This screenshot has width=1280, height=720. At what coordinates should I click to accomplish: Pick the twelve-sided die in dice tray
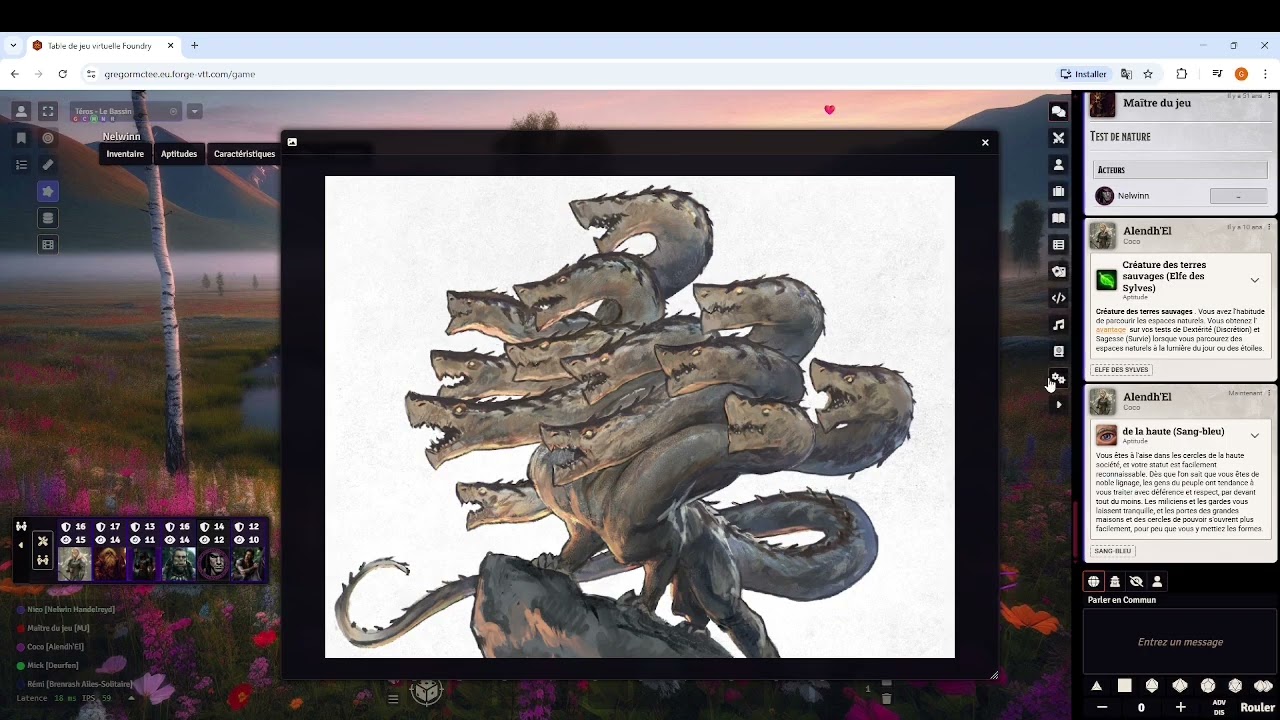click(x=1208, y=686)
